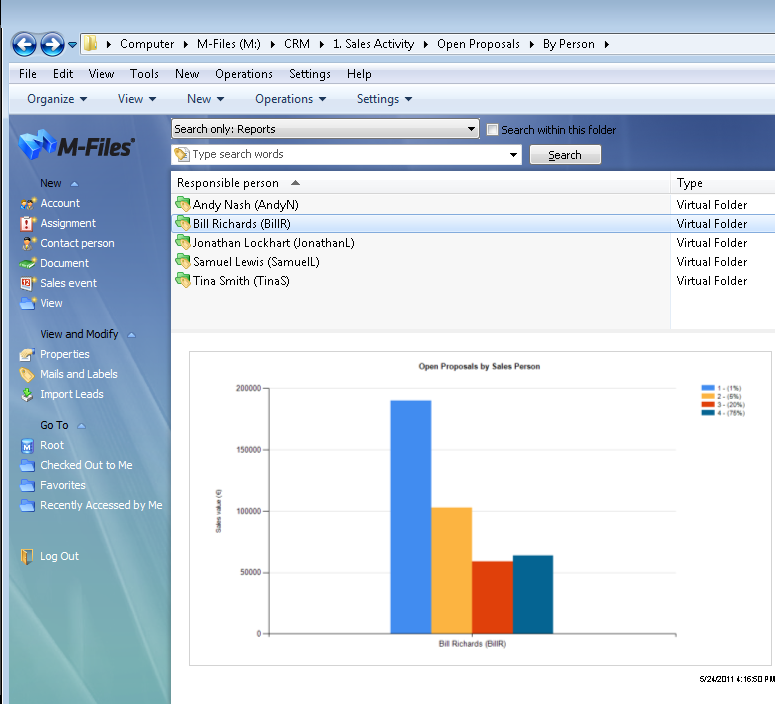775x704 pixels.
Task: Click the Mails and Labels tag icon
Action: [x=27, y=374]
